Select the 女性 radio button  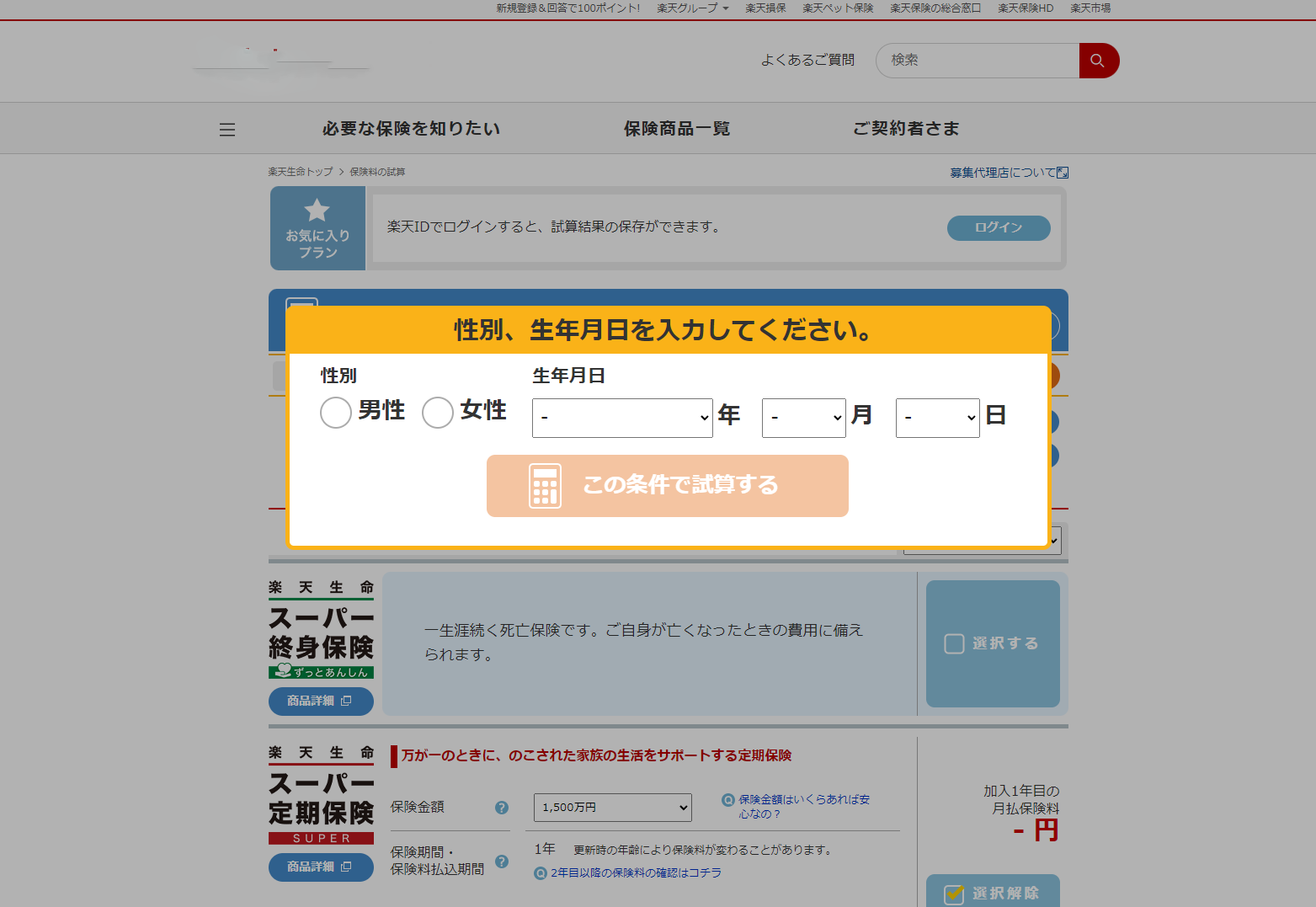(438, 413)
